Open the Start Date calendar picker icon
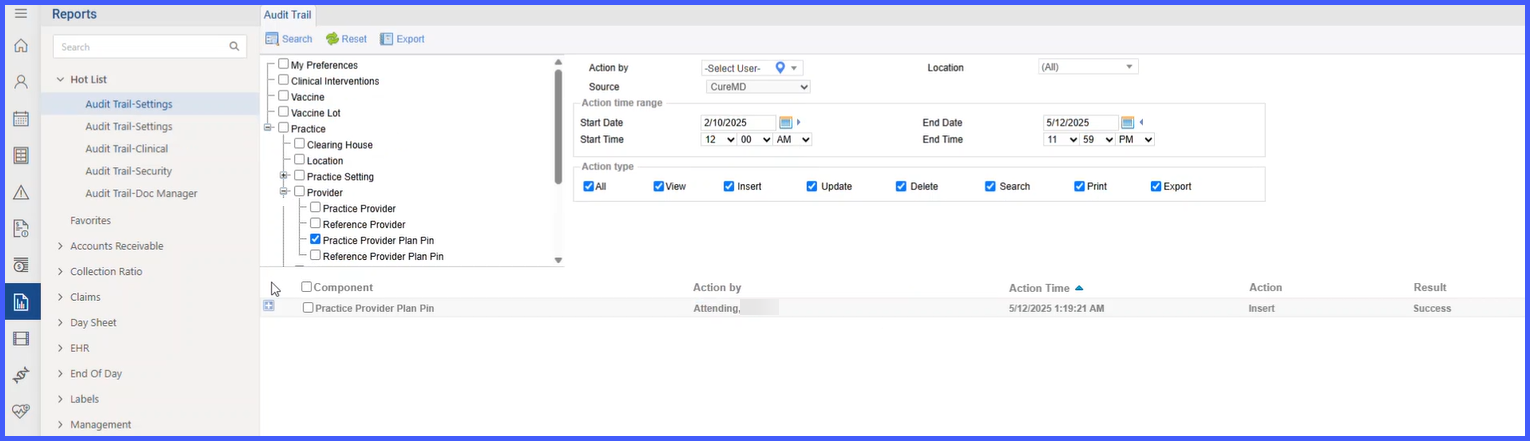1530x441 pixels. [x=786, y=122]
